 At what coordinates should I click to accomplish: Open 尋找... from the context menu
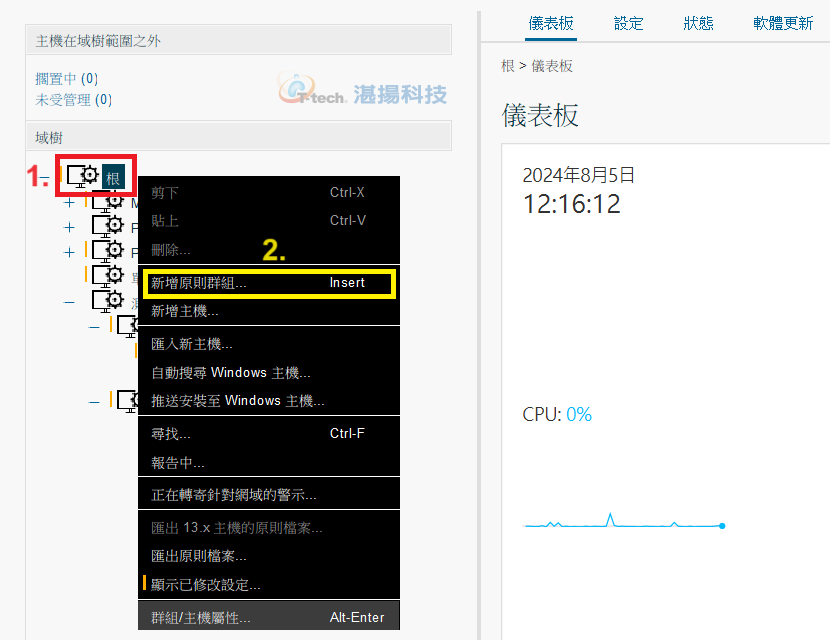171,433
